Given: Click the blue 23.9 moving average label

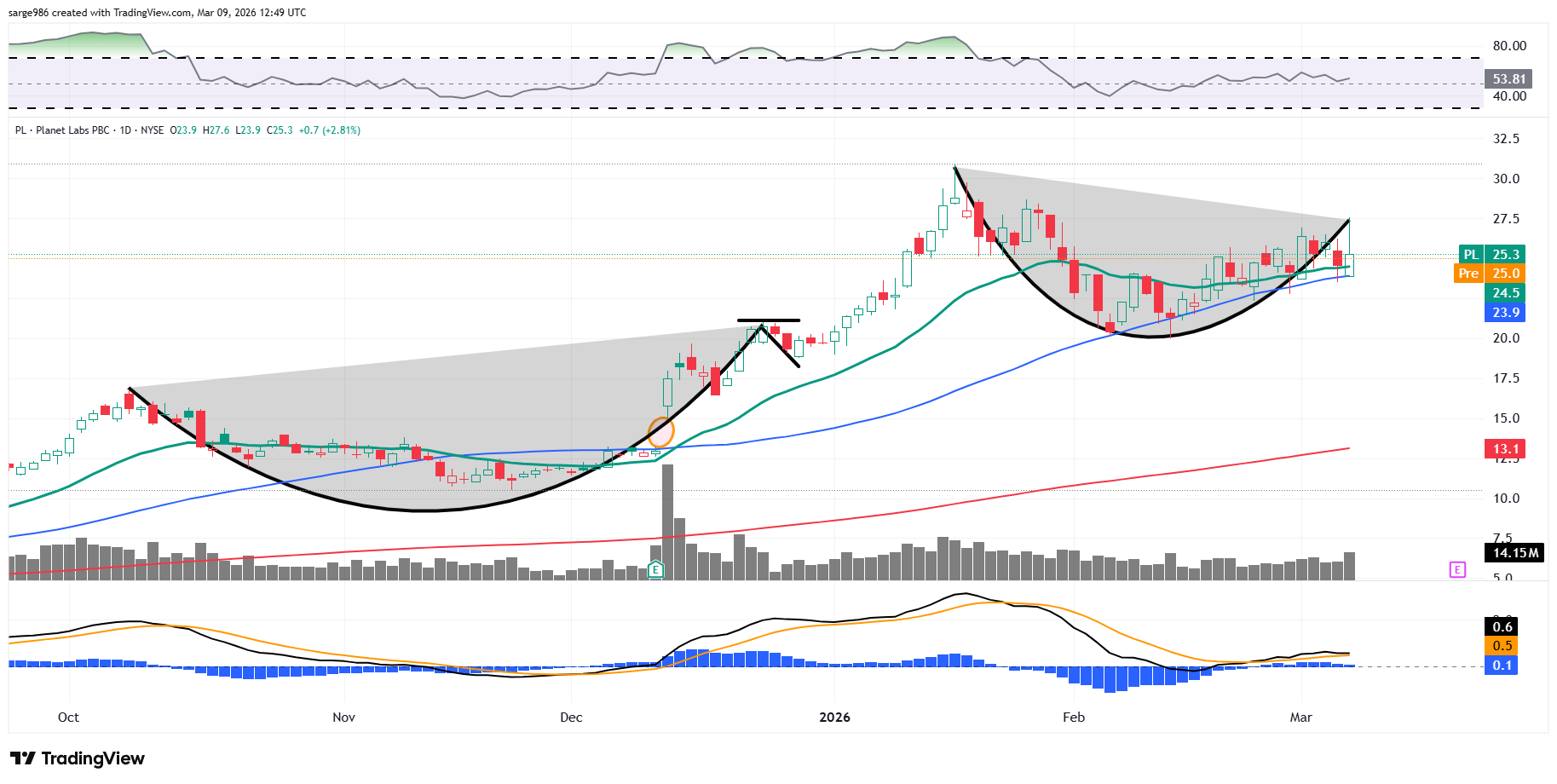Looking at the screenshot, I should pyautogui.click(x=1505, y=313).
